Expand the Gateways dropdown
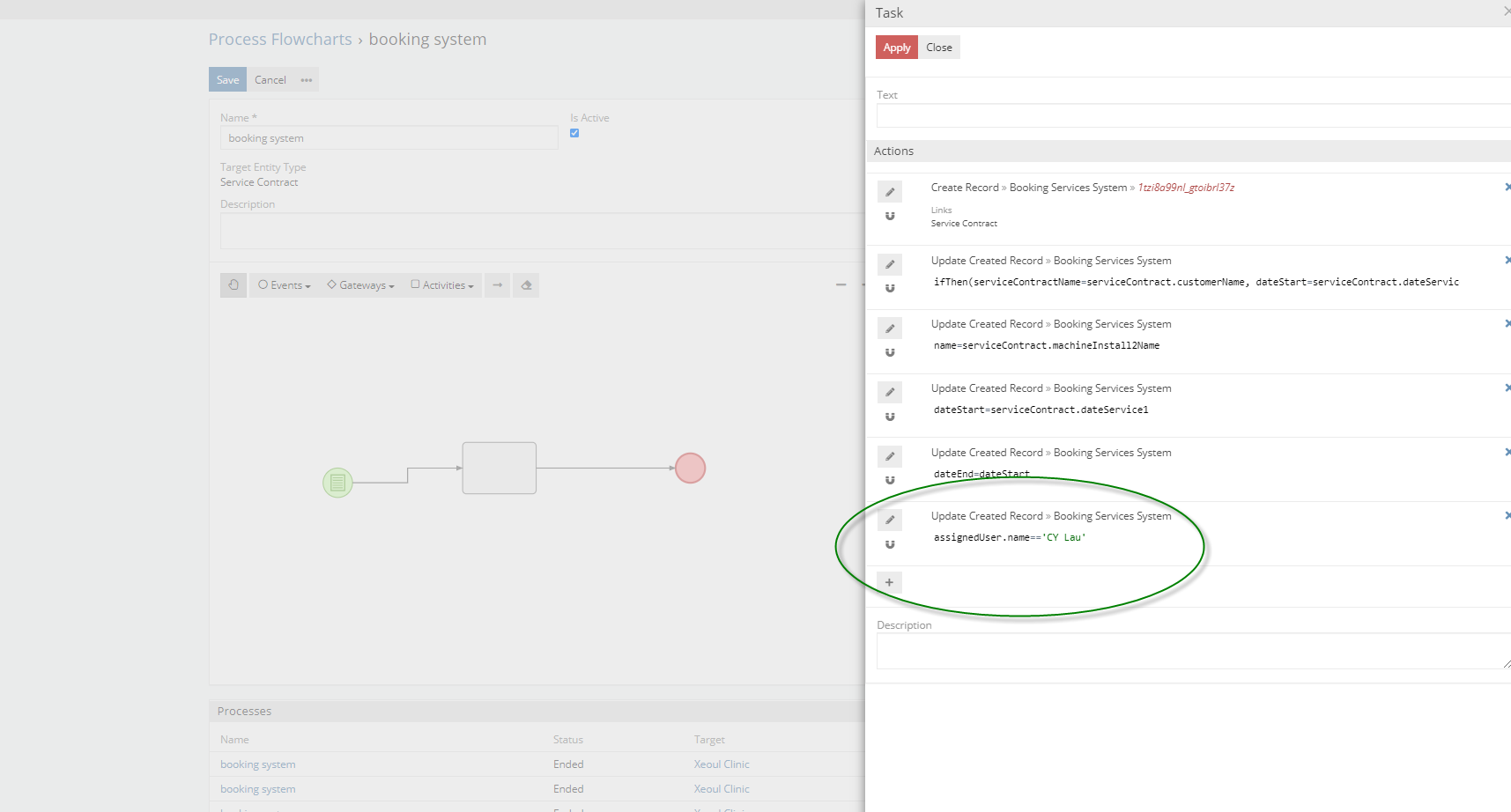This screenshot has height=812, width=1511. (x=360, y=285)
